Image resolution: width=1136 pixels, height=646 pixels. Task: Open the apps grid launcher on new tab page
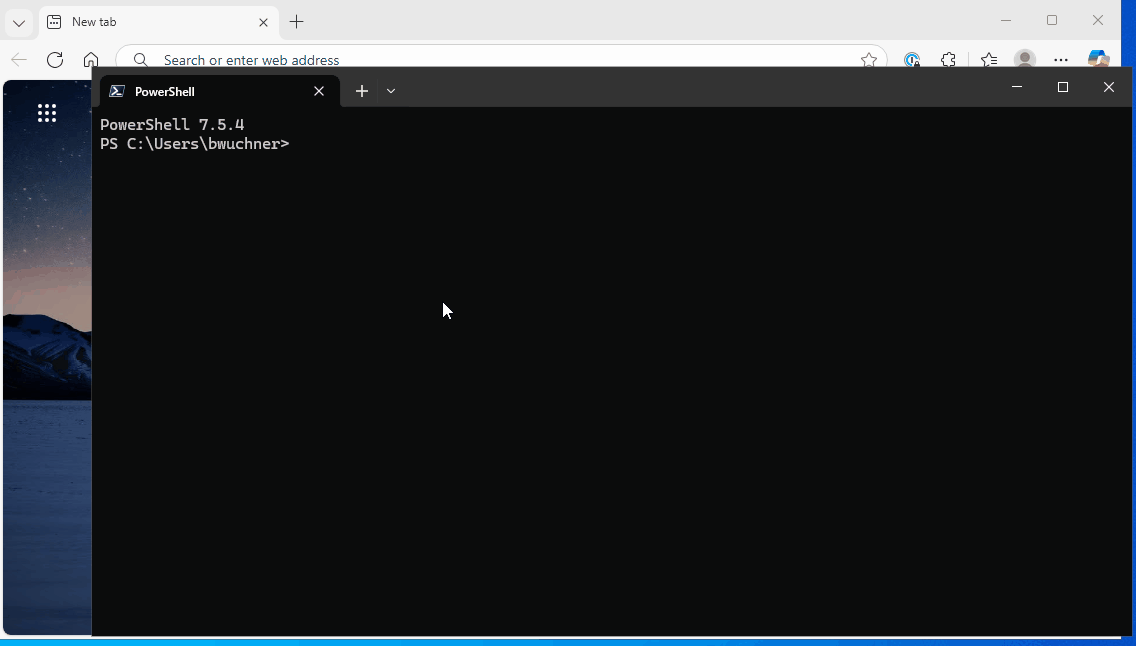[47, 113]
